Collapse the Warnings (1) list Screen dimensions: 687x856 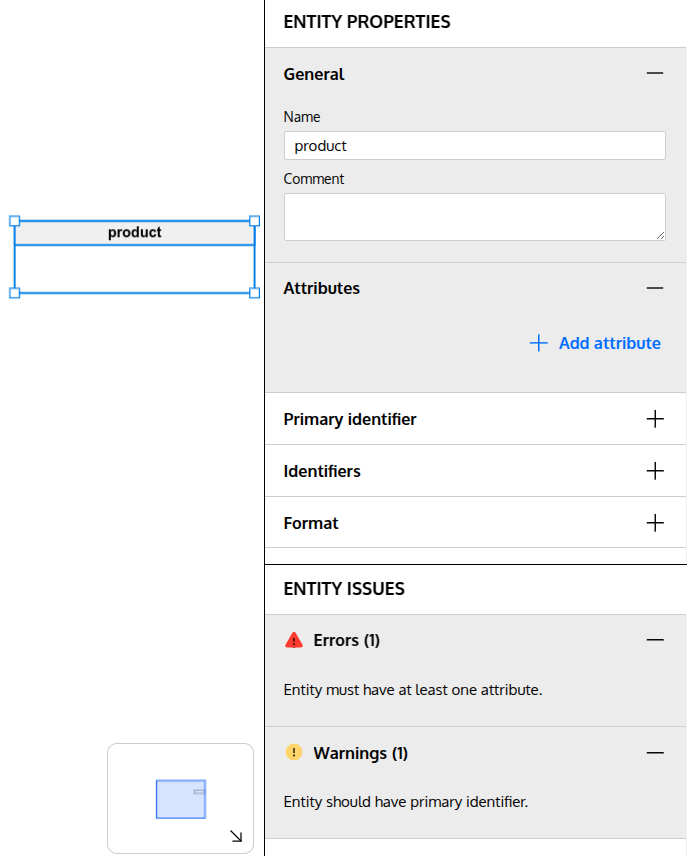tap(655, 753)
